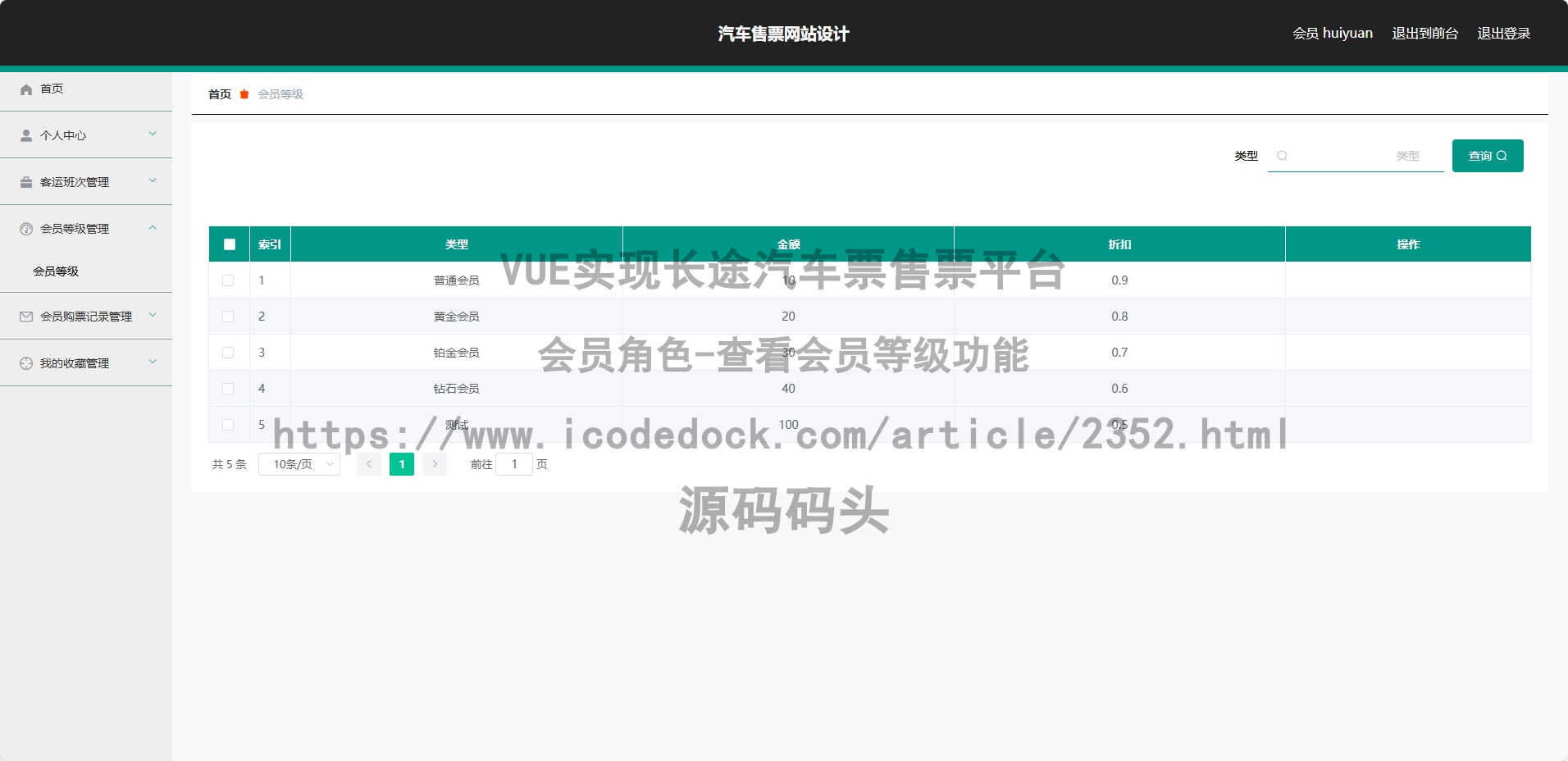Go to the previous page arrow
The height and width of the screenshot is (761, 1568).
369,464
